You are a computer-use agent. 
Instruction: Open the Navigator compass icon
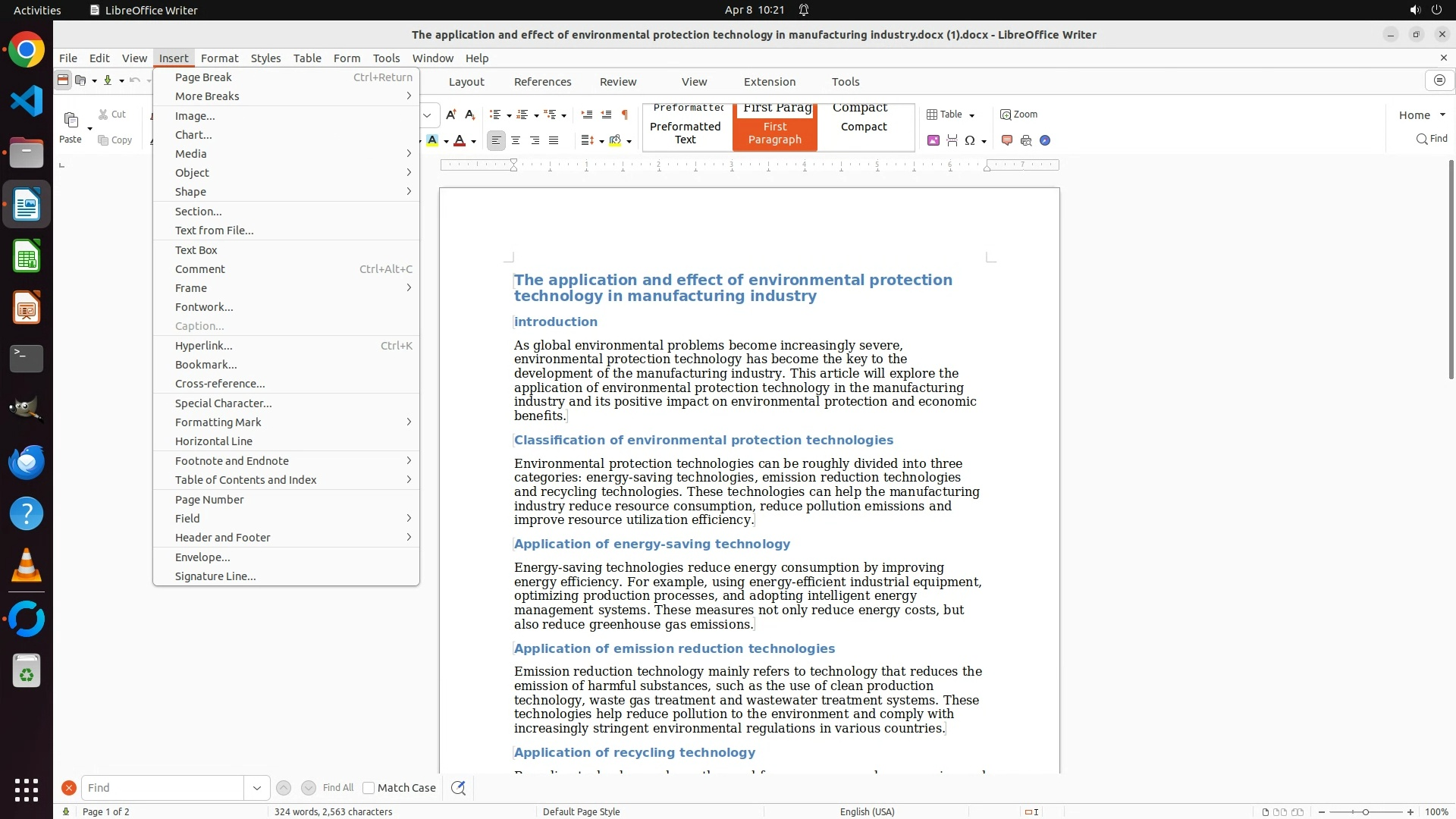pyautogui.click(x=1045, y=140)
